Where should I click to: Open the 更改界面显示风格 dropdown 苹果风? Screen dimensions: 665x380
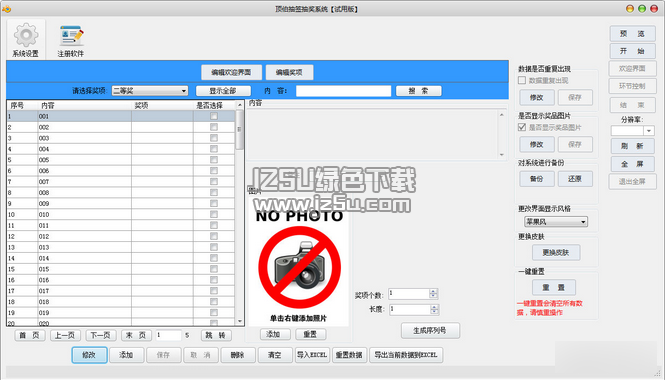556,221
